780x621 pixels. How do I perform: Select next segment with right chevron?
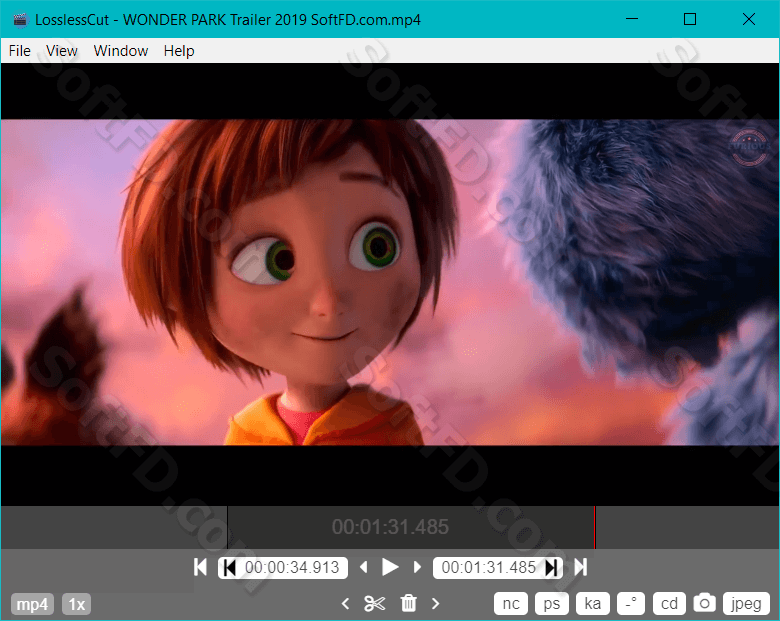436,604
